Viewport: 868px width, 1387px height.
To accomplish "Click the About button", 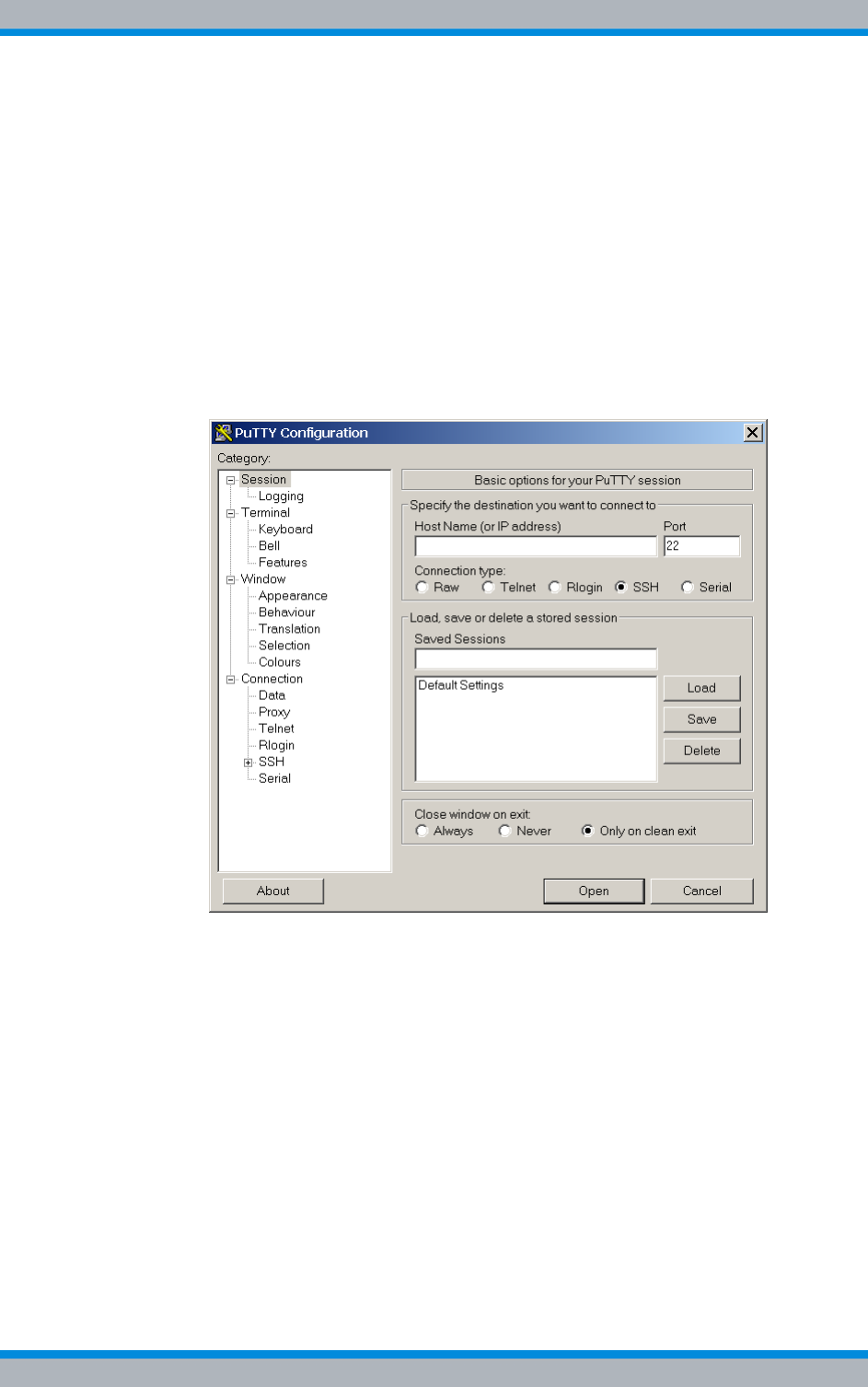I will pyautogui.click(x=273, y=891).
